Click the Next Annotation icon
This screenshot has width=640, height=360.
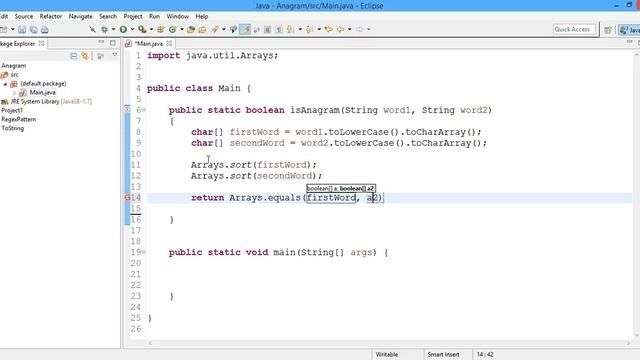291,29
